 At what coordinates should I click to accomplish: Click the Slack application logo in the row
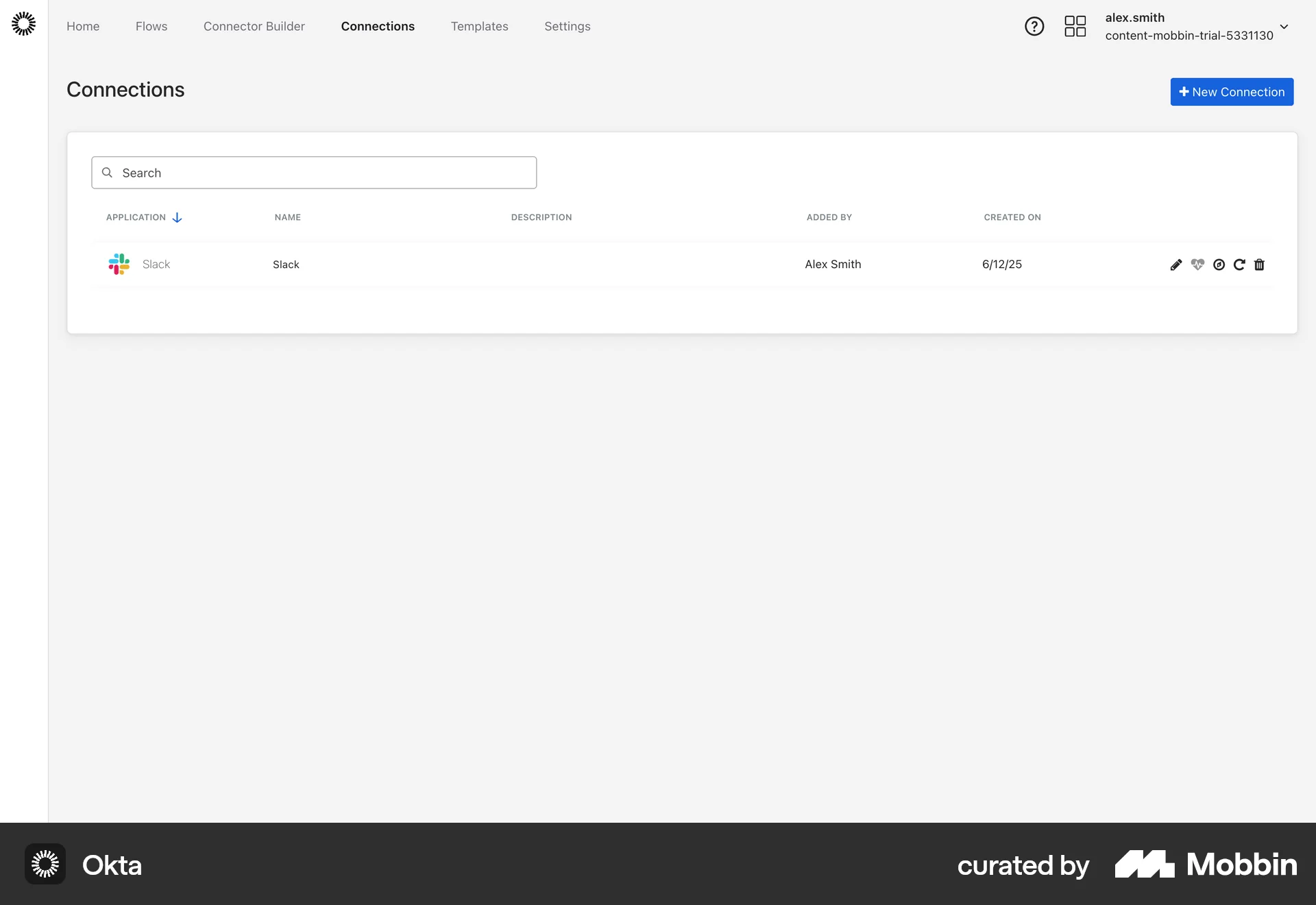[119, 264]
